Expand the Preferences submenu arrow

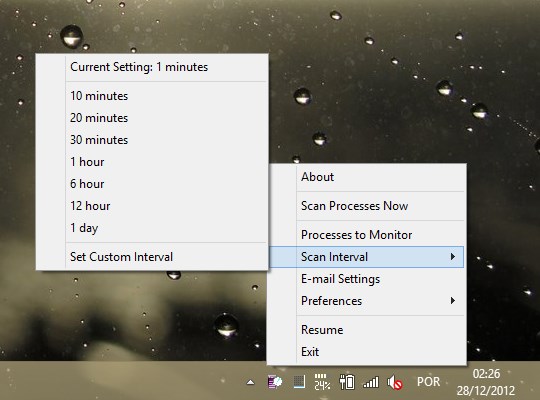pyautogui.click(x=453, y=301)
